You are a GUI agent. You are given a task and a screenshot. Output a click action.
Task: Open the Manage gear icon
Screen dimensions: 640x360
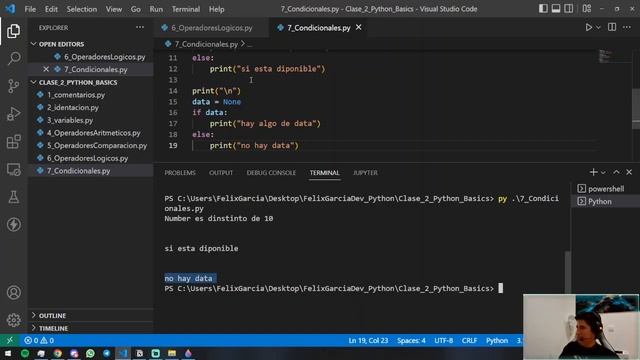click(x=13, y=320)
